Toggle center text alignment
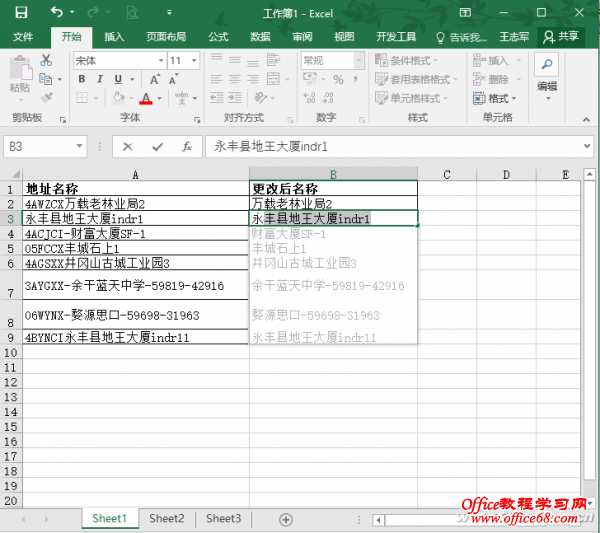This screenshot has width=600, height=533. pyautogui.click(x=235, y=79)
